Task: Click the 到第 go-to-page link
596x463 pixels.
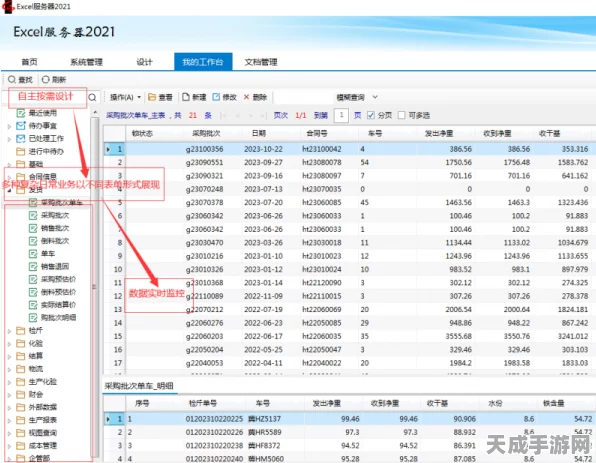Action: pos(321,115)
